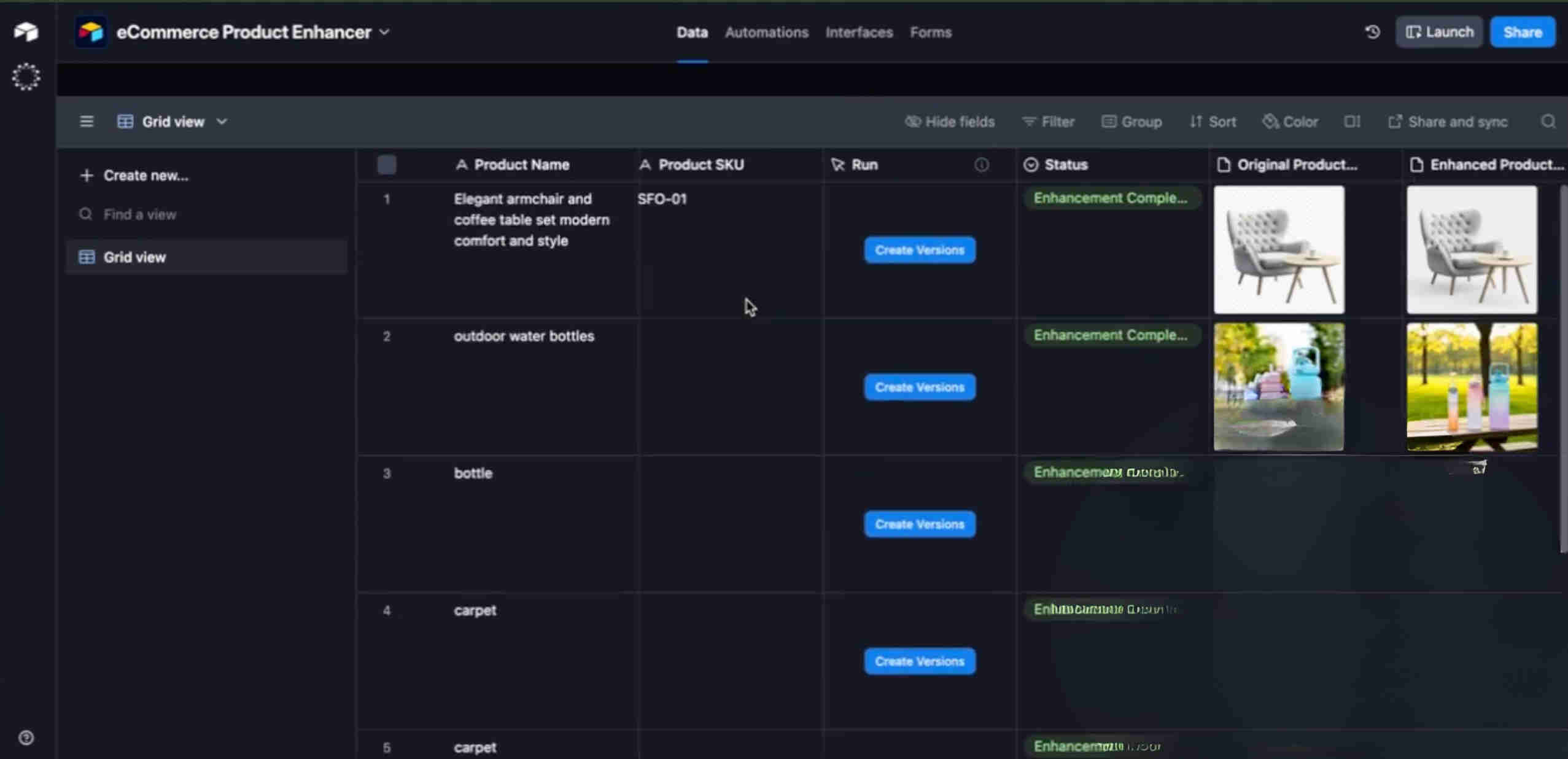
Task: Open Hide fields menu
Action: point(950,122)
